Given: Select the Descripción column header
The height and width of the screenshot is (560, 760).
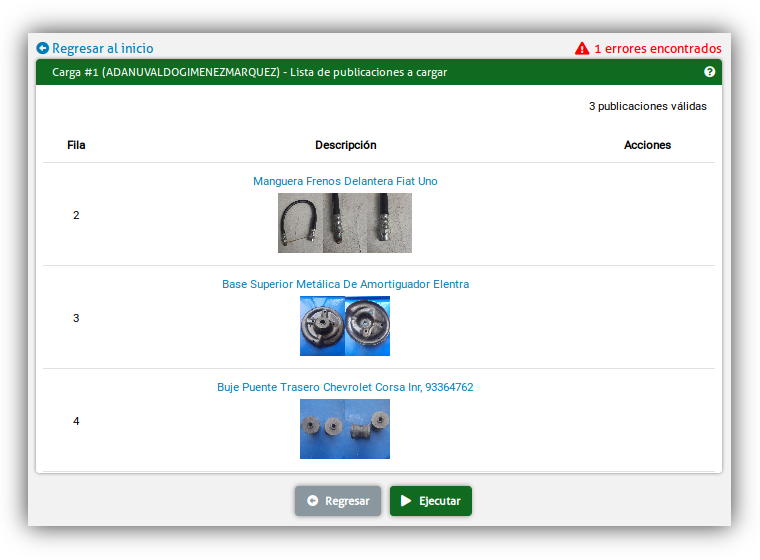Looking at the screenshot, I should point(346,145).
